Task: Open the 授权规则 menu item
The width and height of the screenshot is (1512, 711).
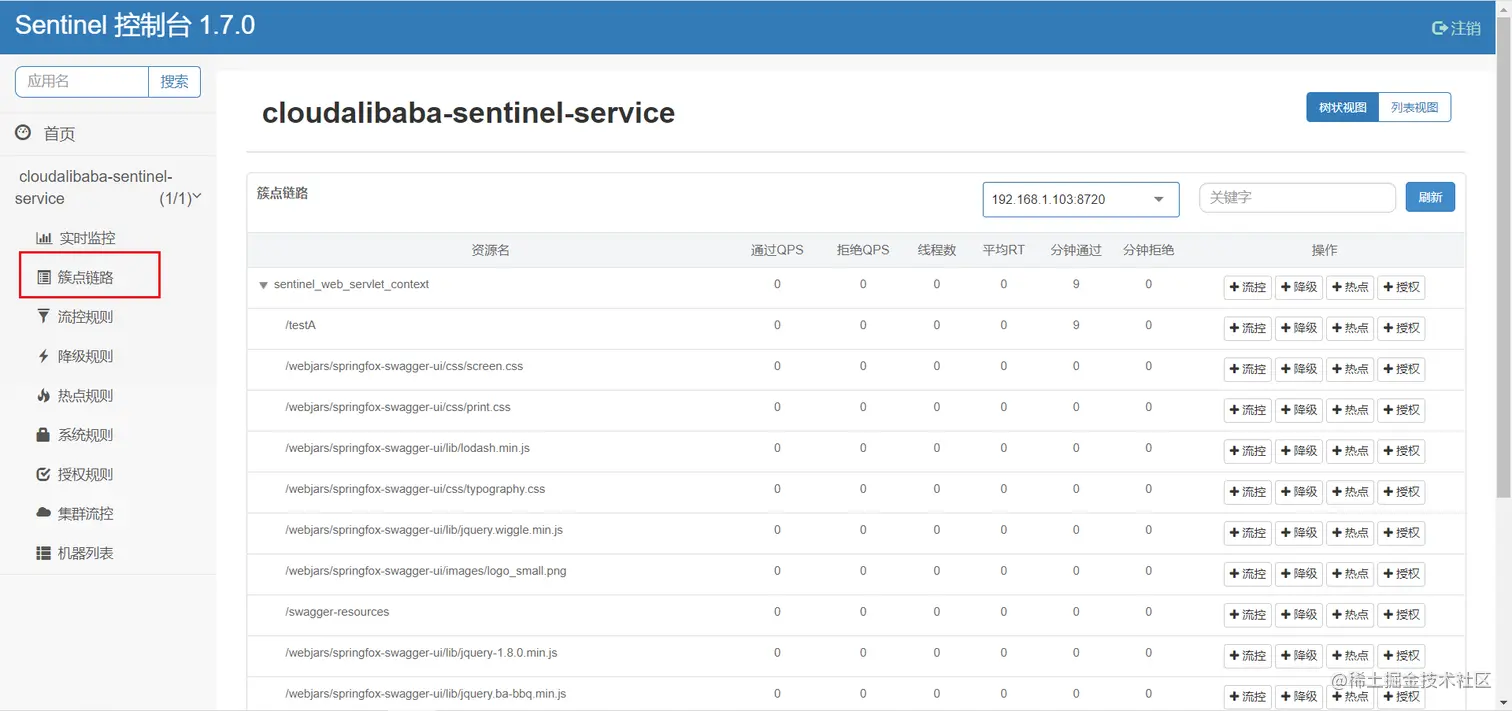Action: [85, 474]
